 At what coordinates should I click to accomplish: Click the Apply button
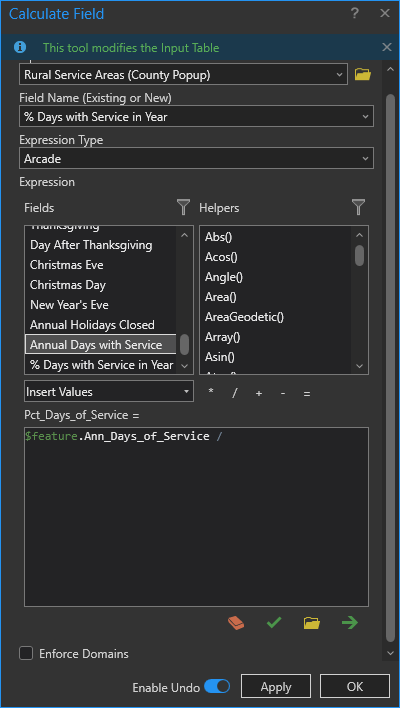click(x=276, y=687)
